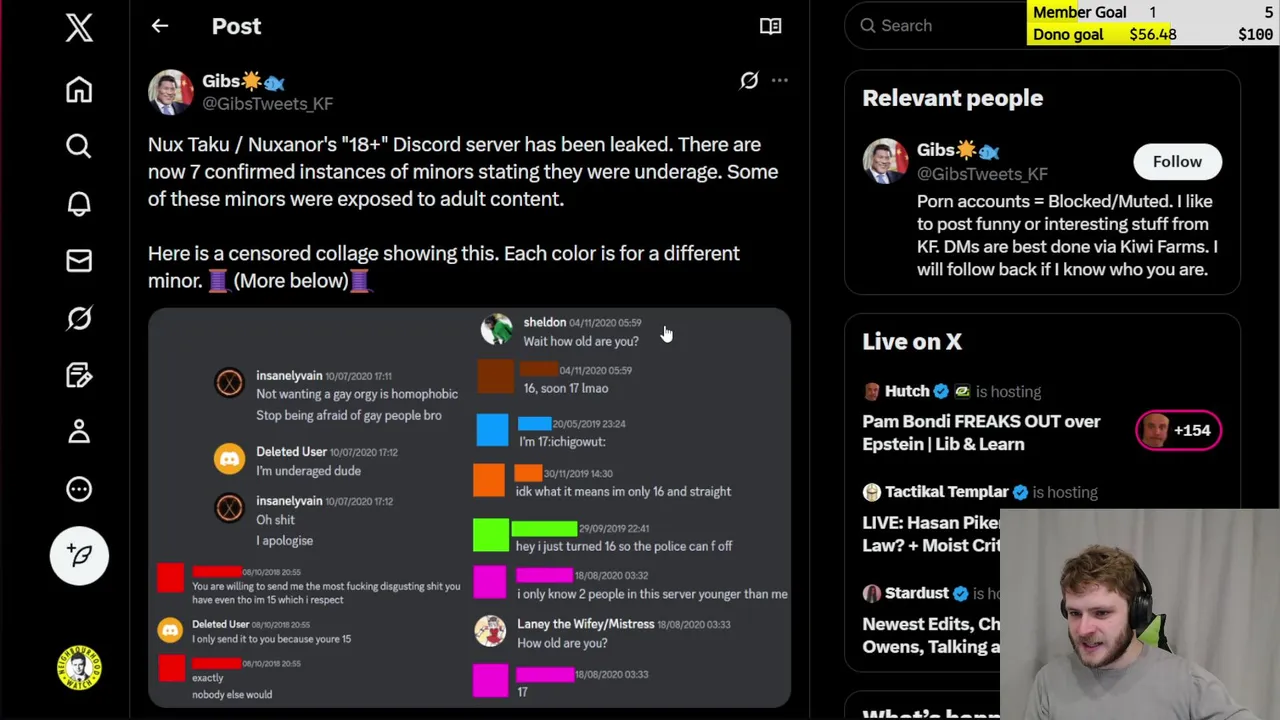The image size is (1280, 720).
Task: Click the compose post button
Action: click(79, 555)
